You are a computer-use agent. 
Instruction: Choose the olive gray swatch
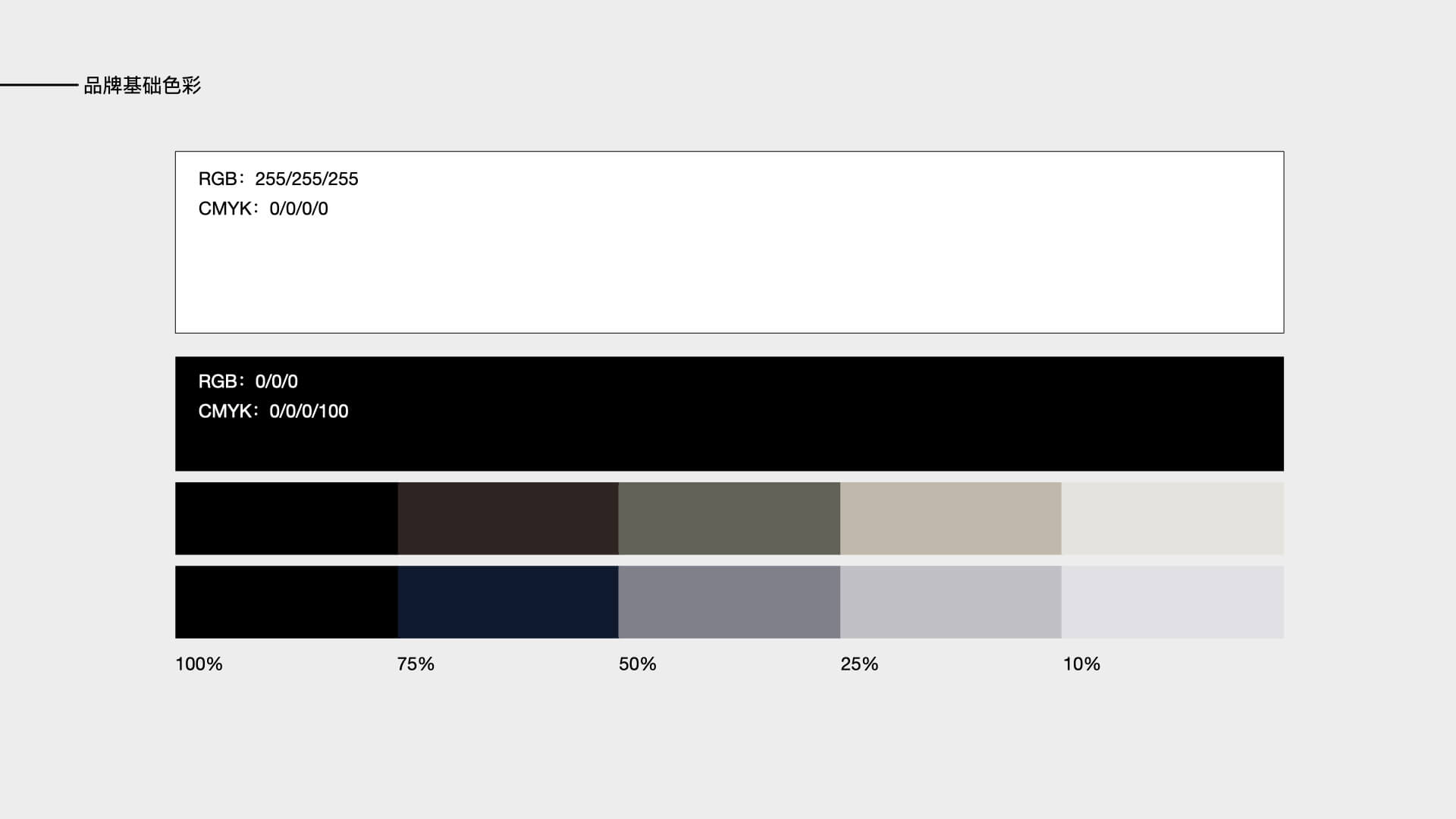coord(729,518)
